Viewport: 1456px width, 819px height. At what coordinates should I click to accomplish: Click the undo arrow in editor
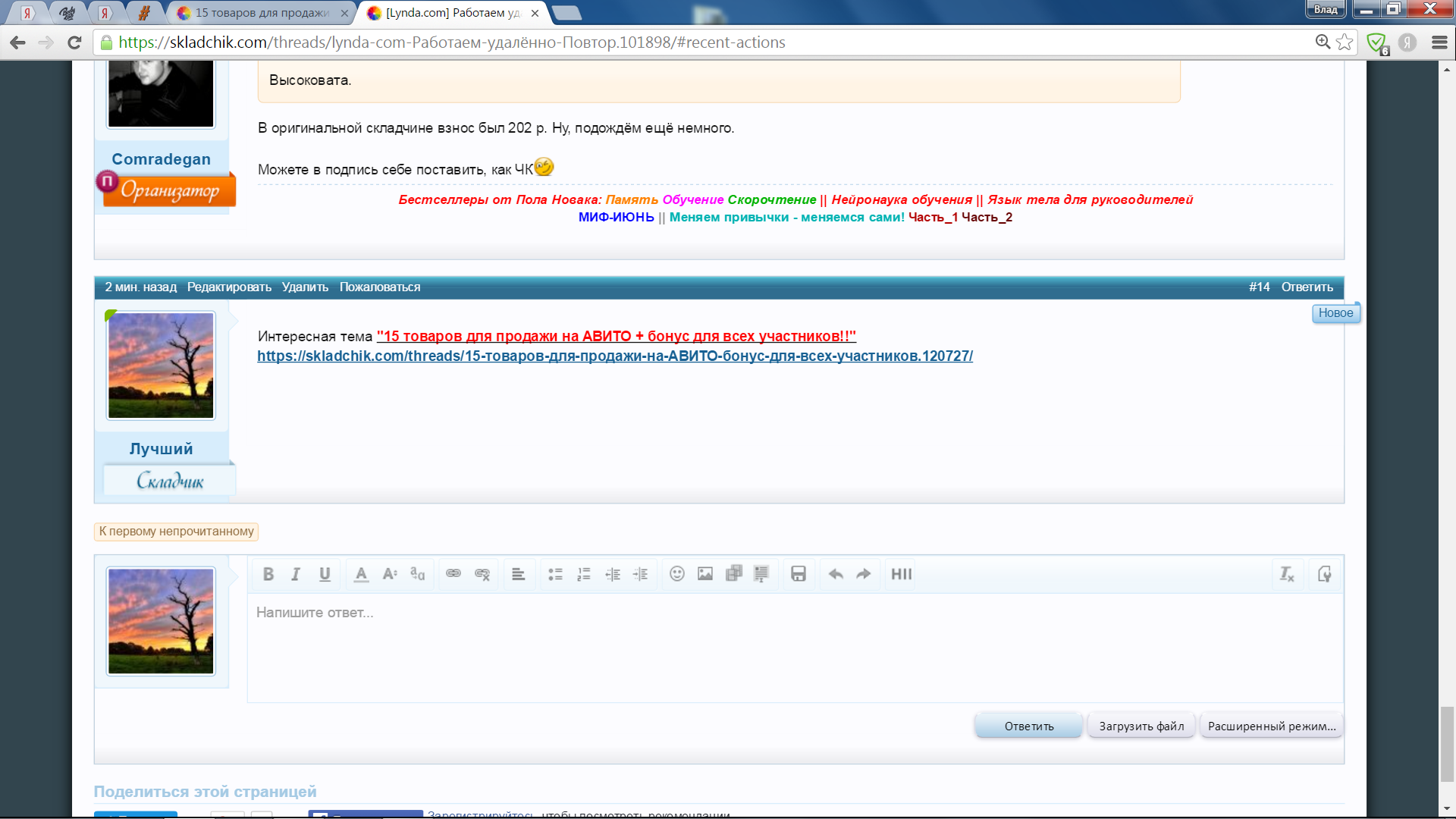click(836, 574)
